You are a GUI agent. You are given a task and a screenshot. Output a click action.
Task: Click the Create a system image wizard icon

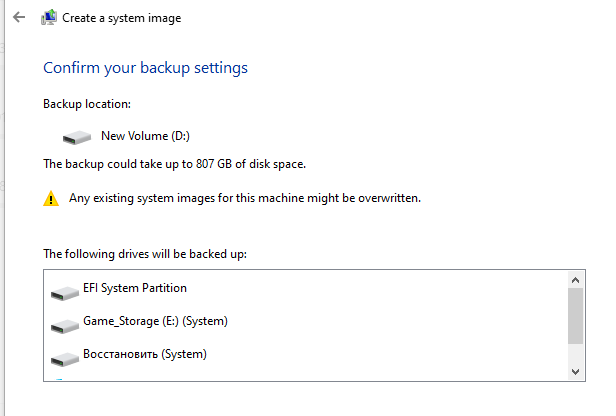click(x=49, y=18)
